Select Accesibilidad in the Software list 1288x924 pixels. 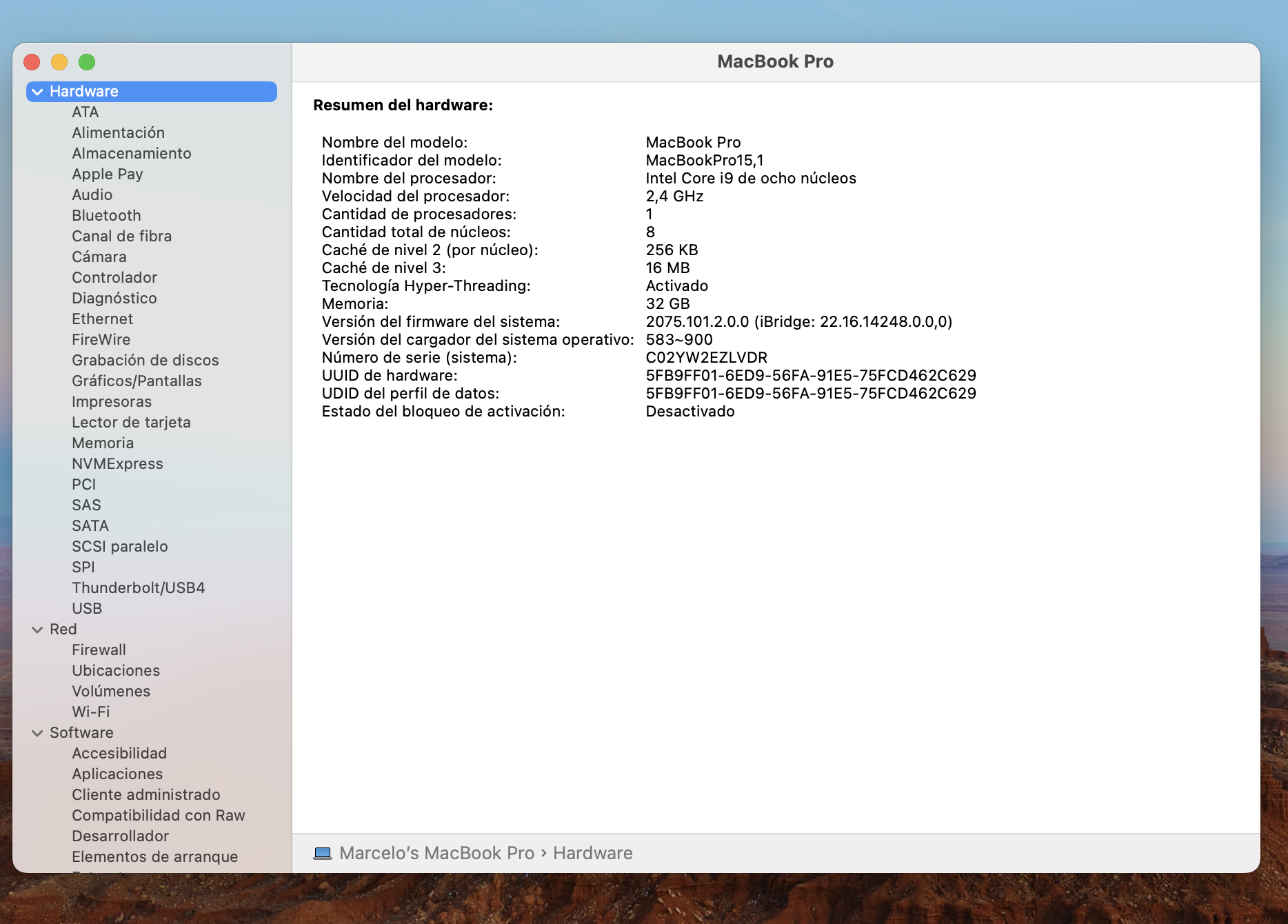point(119,754)
